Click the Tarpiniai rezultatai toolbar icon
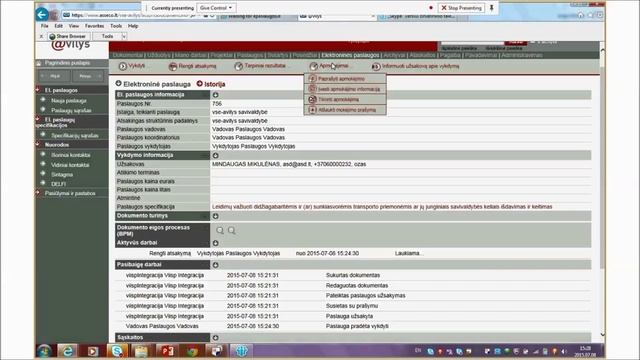This screenshot has width=640, height=360. coord(239,66)
